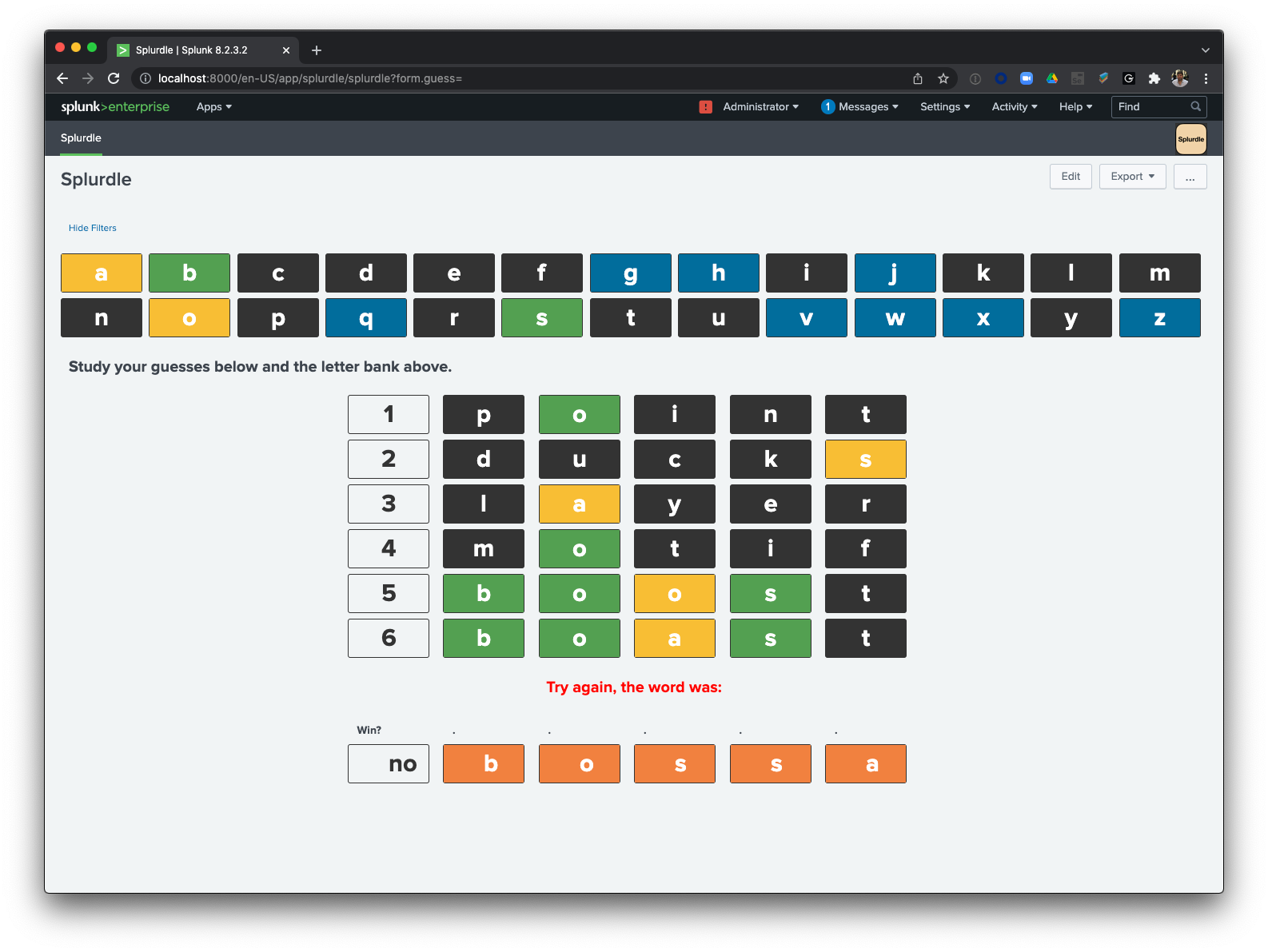
Task: Click the Splurdle dashboard title
Action: [96, 179]
